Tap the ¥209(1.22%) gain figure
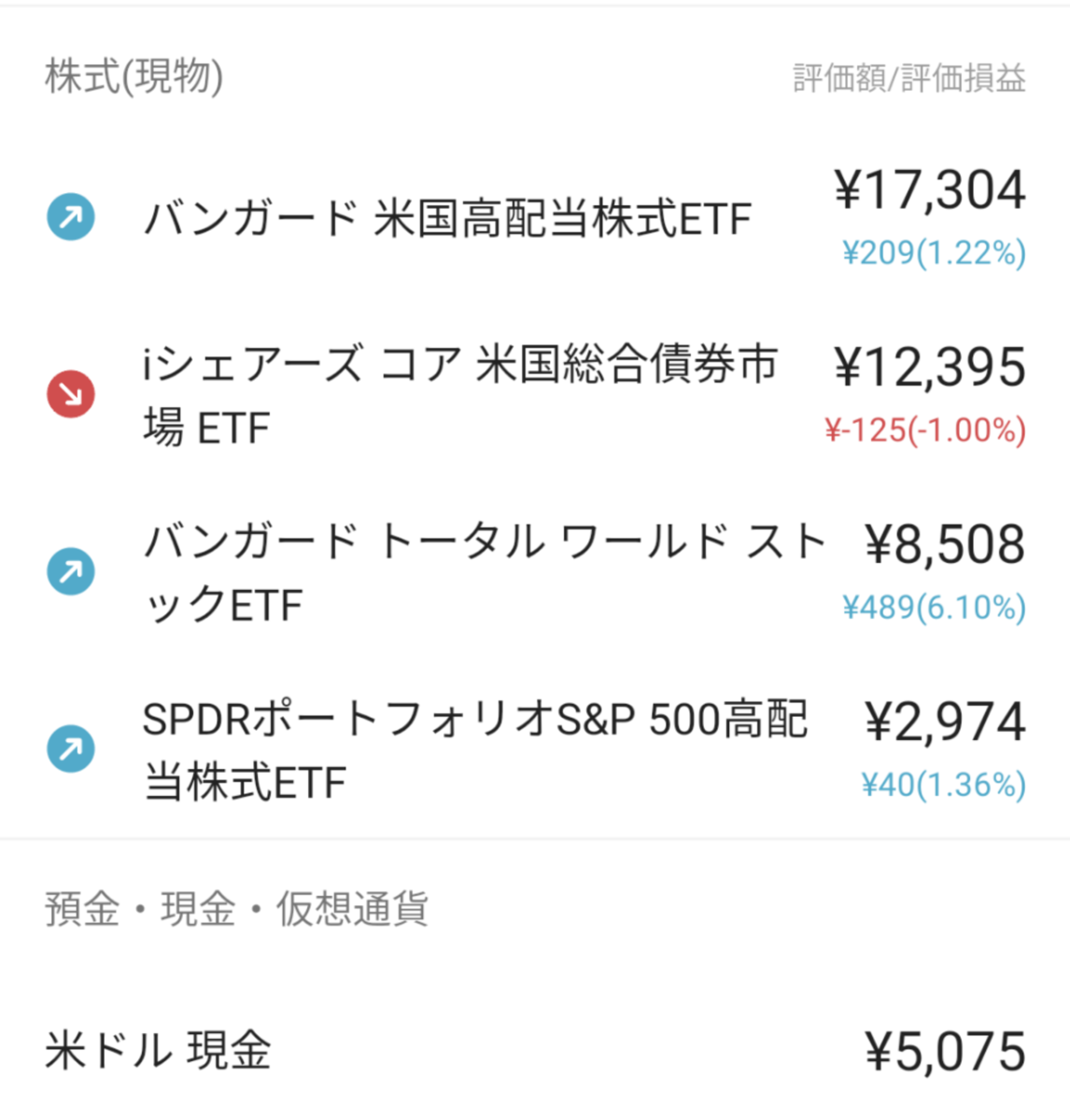The width and height of the screenshot is (1070, 1120). tap(934, 253)
